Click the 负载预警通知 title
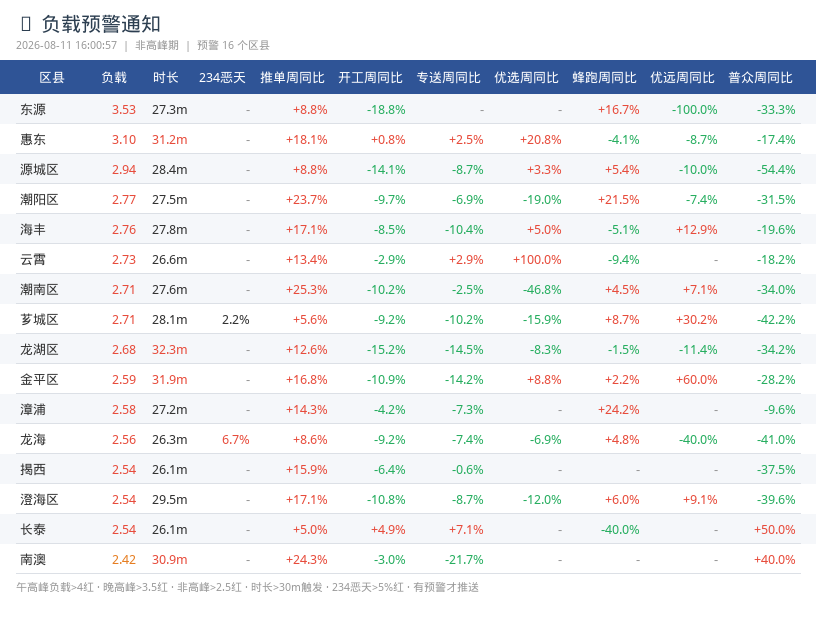The image size is (816, 620). (100, 24)
